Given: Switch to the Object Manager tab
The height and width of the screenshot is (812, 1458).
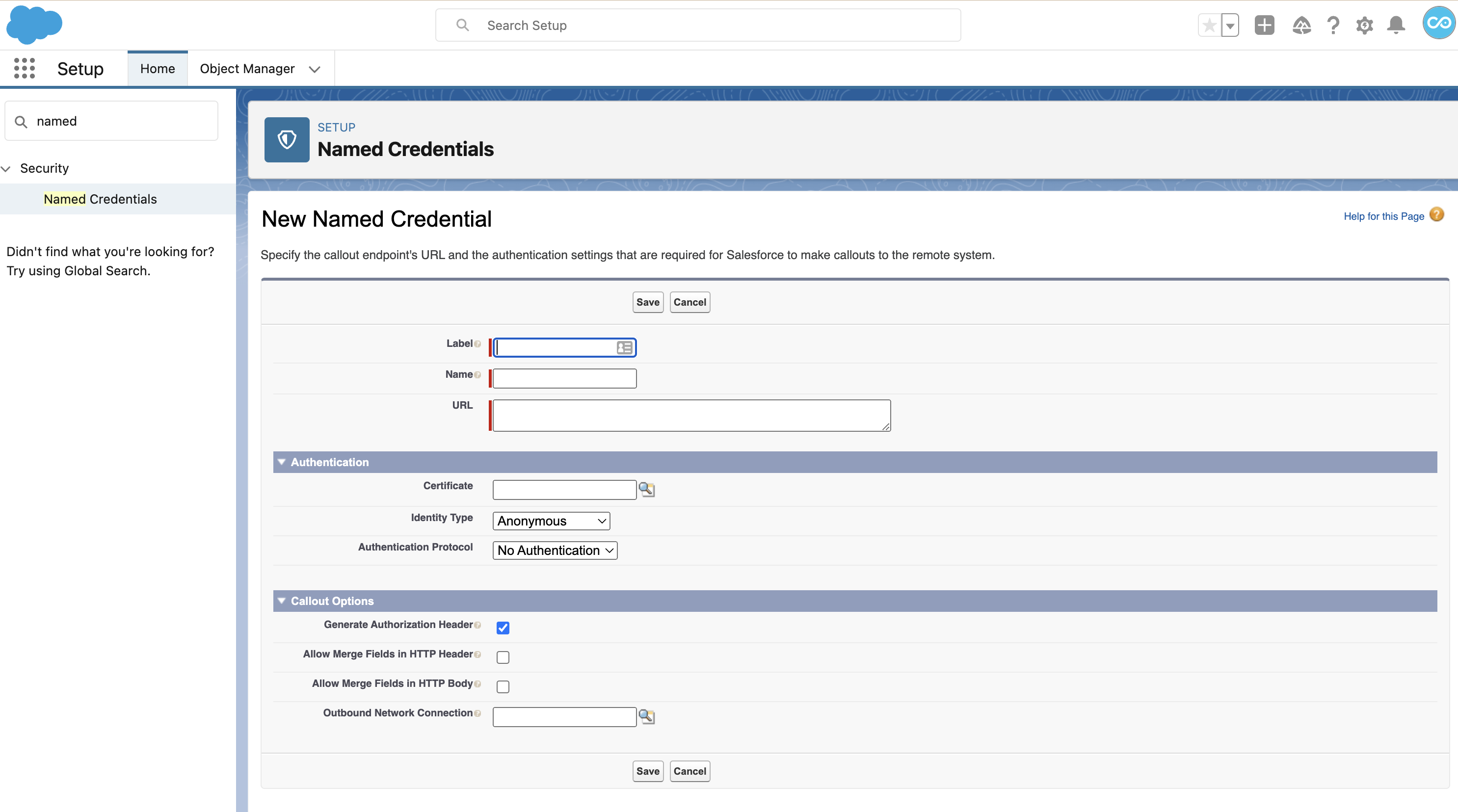Looking at the screenshot, I should click(x=247, y=69).
